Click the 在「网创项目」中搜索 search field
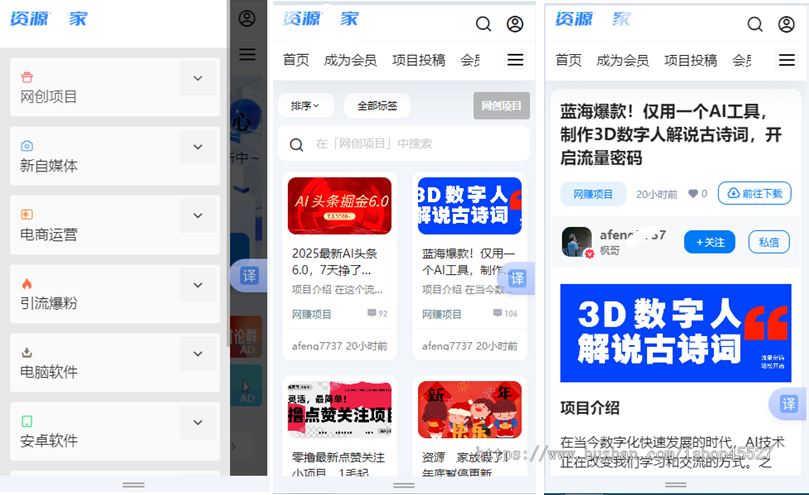Image resolution: width=809 pixels, height=495 pixels. pyautogui.click(x=403, y=143)
